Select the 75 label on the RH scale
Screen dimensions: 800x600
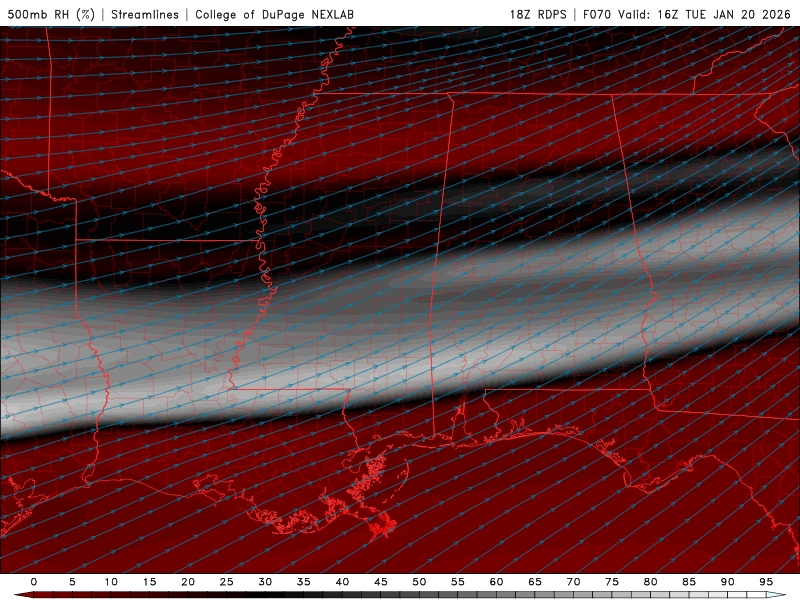(x=612, y=582)
